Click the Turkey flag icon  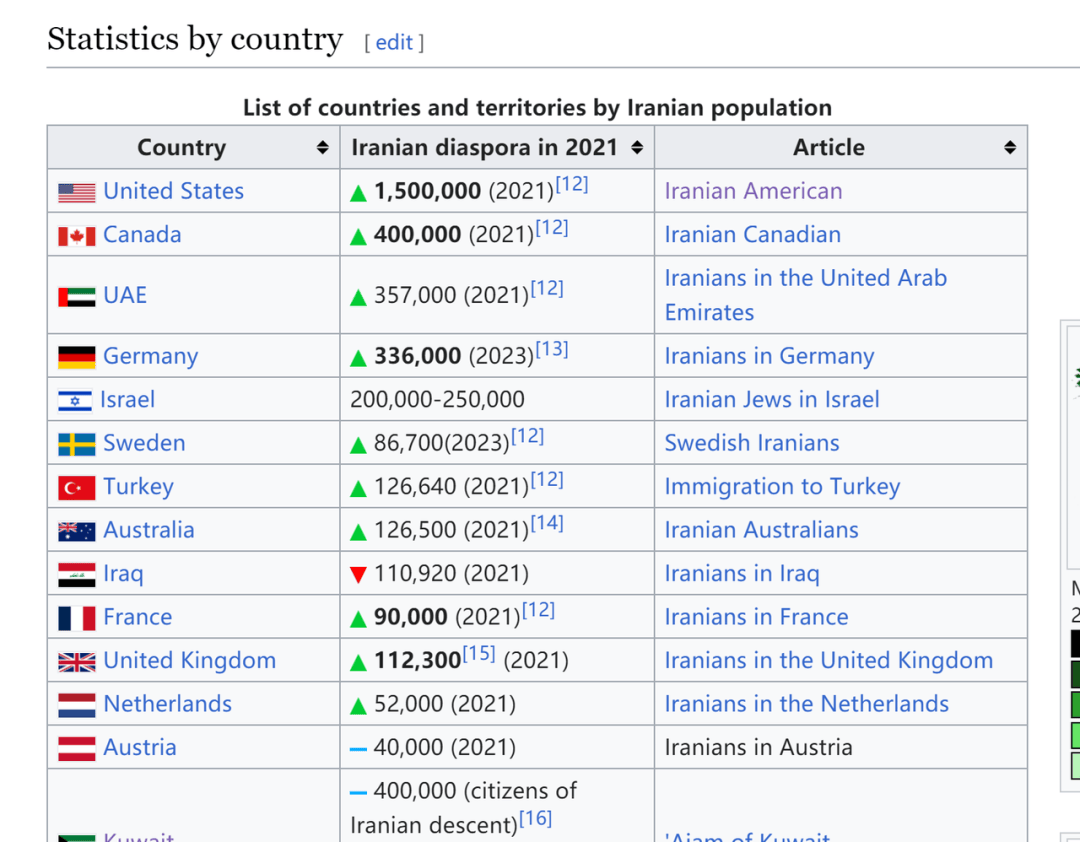[x=77, y=488]
